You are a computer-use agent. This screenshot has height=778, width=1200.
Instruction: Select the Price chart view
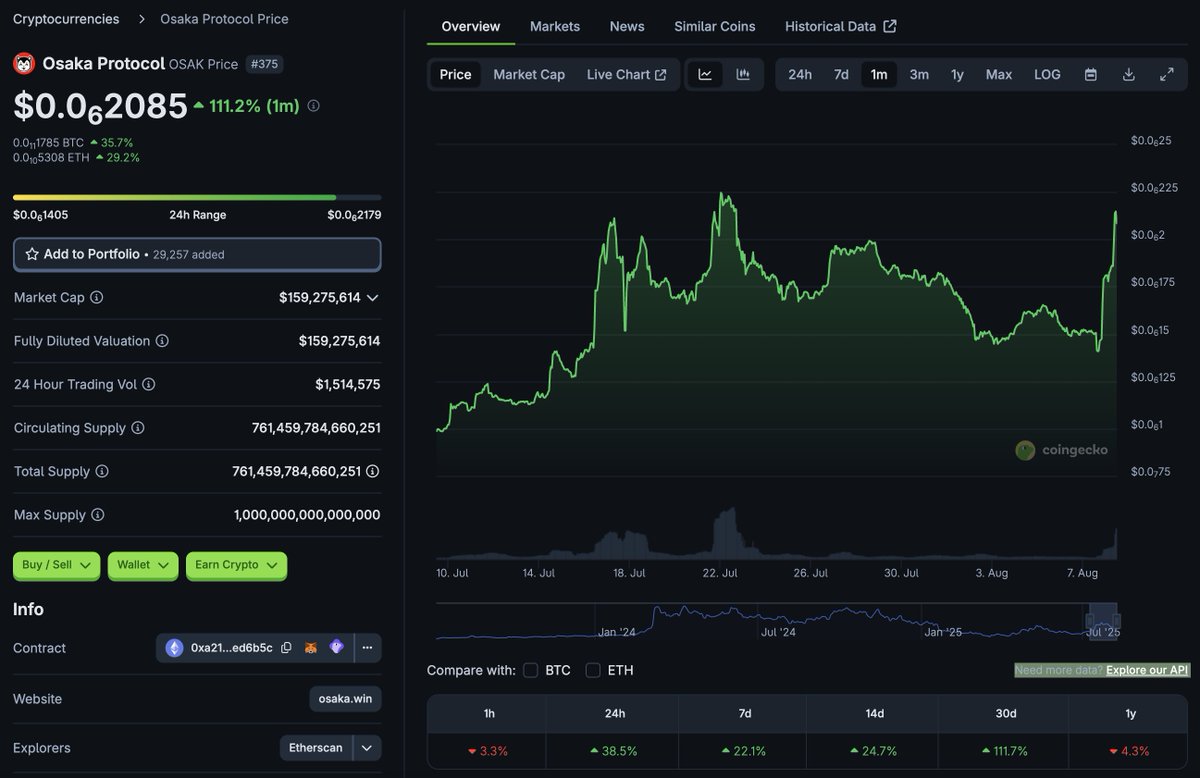[x=456, y=75]
